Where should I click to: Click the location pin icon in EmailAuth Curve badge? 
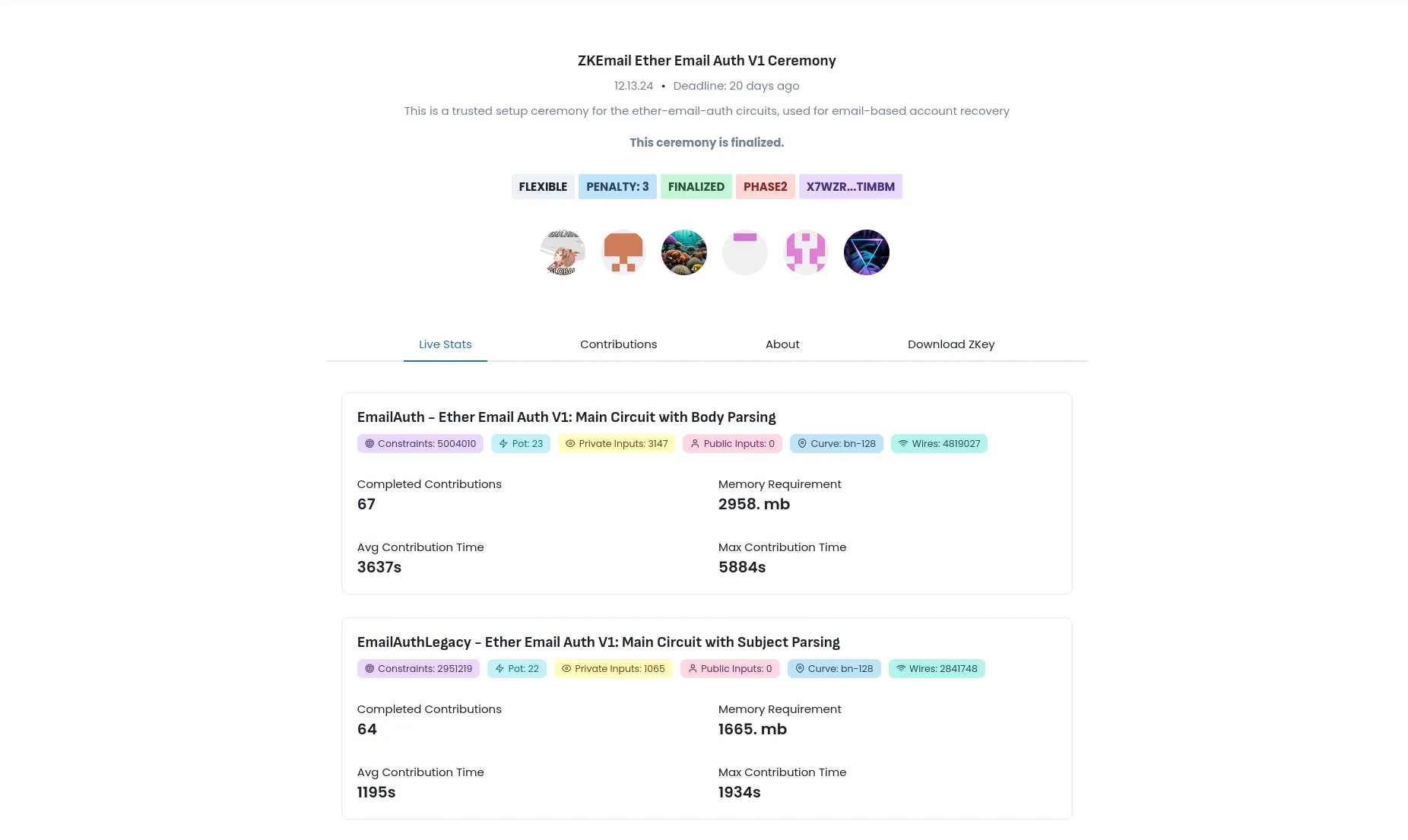coord(802,444)
